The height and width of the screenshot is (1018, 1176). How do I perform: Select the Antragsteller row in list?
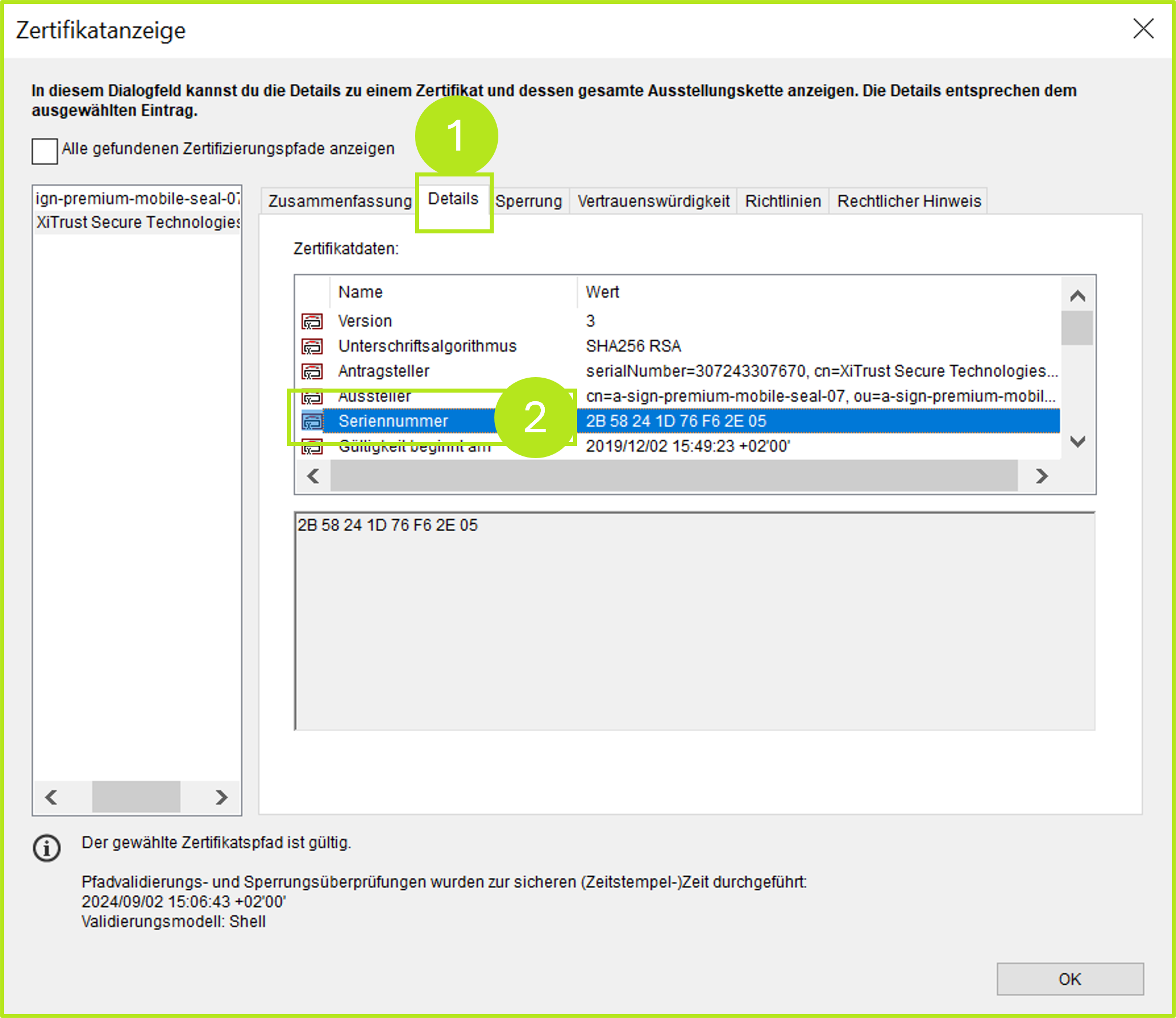[383, 371]
